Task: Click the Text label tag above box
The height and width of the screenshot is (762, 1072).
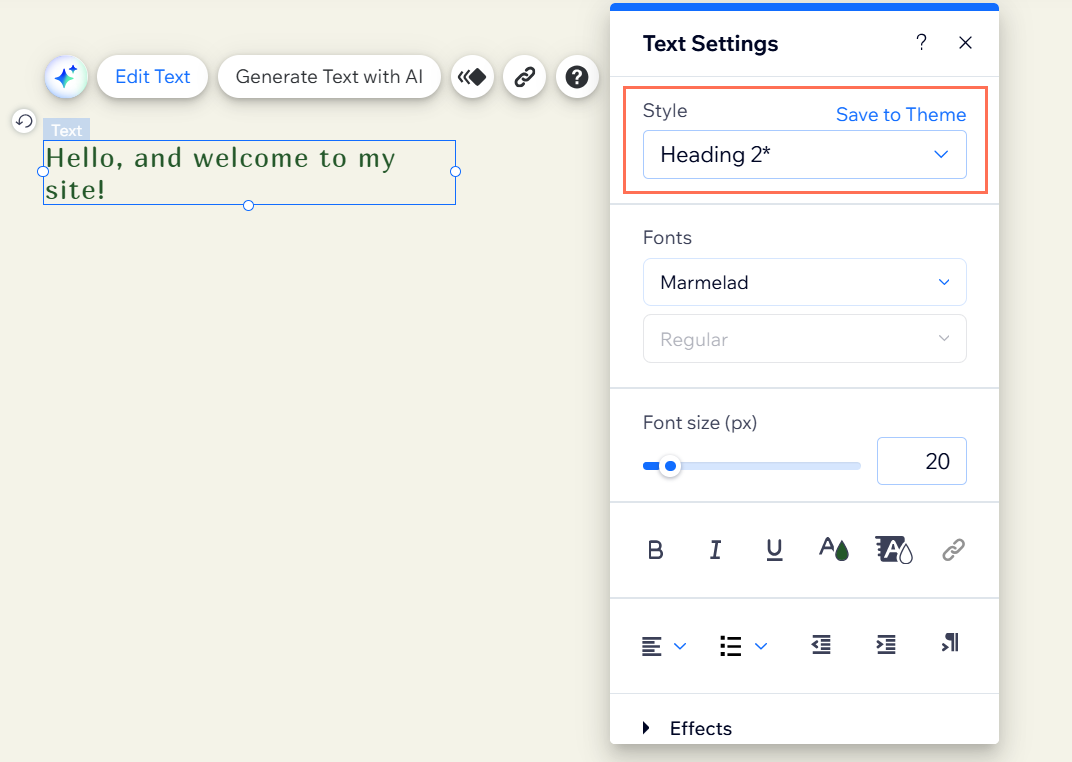Action: click(x=66, y=130)
